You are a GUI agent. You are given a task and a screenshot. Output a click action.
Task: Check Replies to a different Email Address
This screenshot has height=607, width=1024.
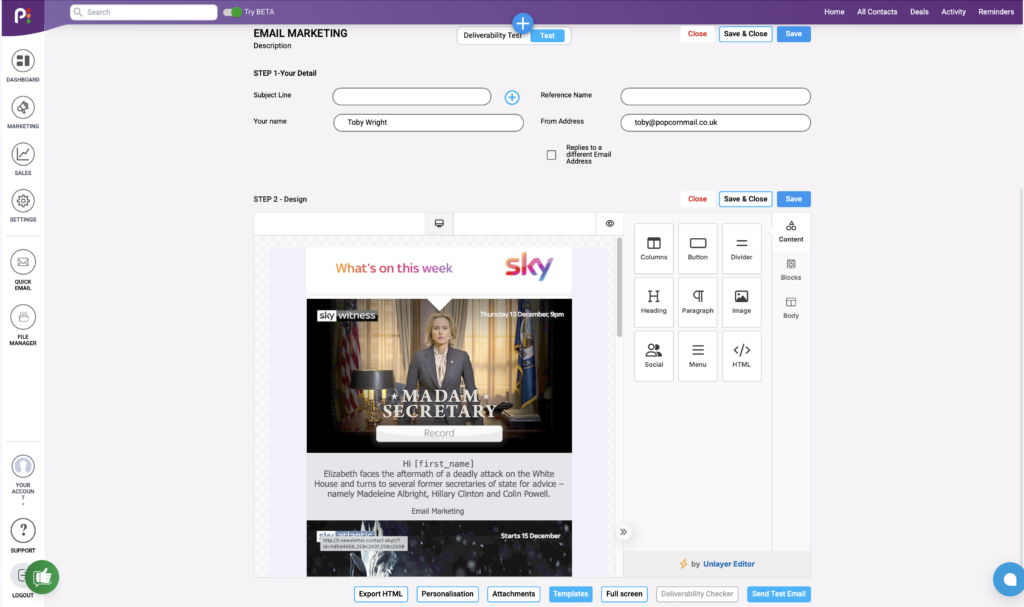coord(551,155)
